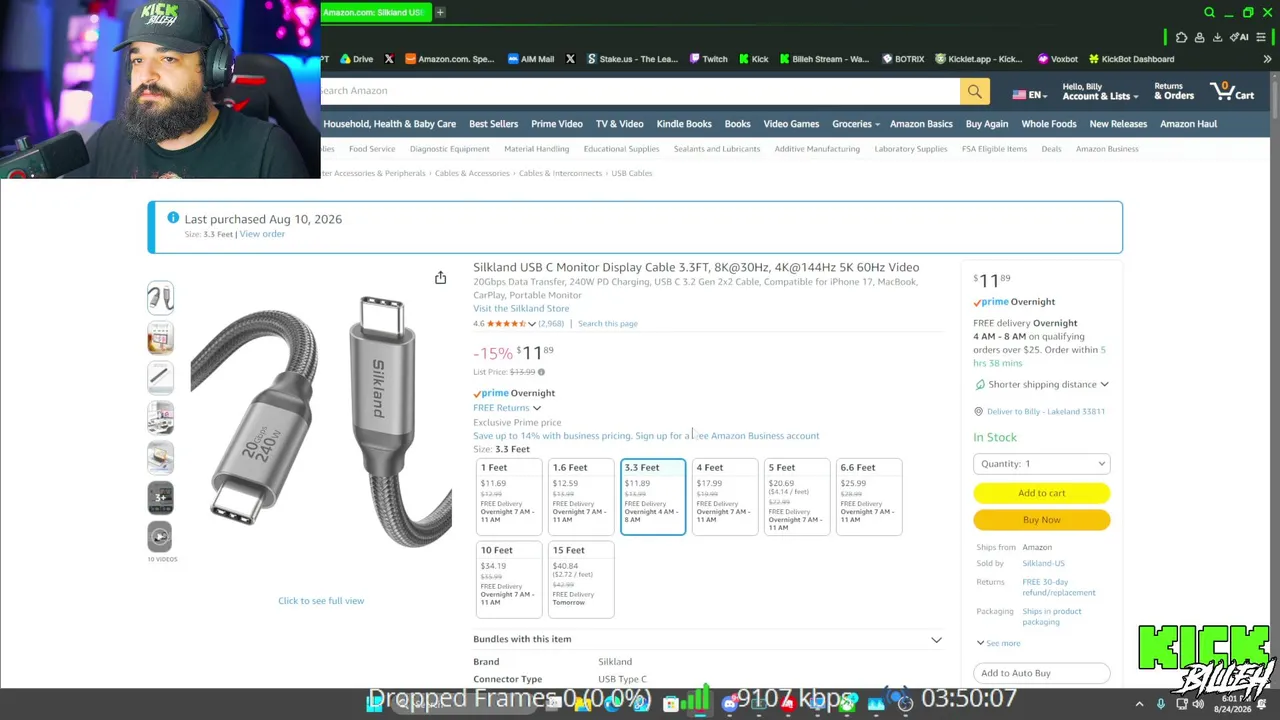Click Add to Auto Buy button
This screenshot has height=720, width=1280.
(1041, 673)
